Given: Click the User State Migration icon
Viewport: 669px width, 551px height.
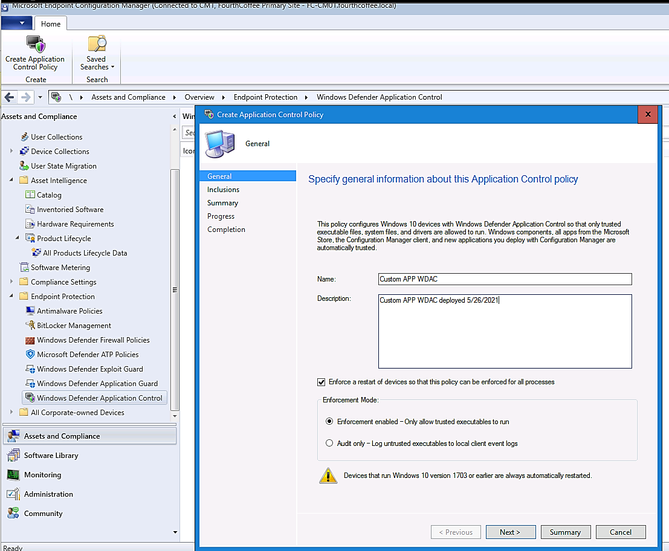Looking at the screenshot, I should point(24,166).
